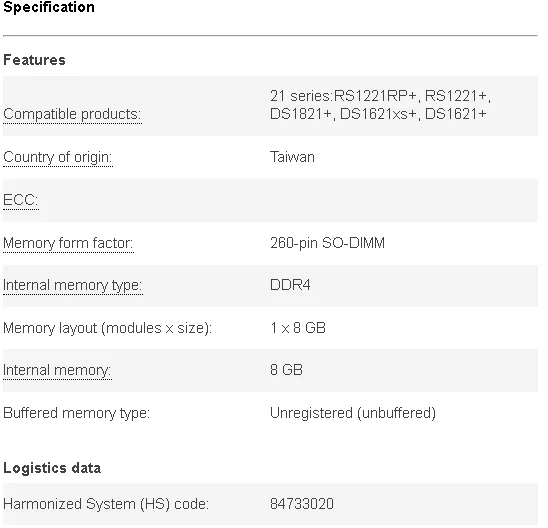548x528 pixels.
Task: Select the Features section heading
Action: [x=34, y=60]
